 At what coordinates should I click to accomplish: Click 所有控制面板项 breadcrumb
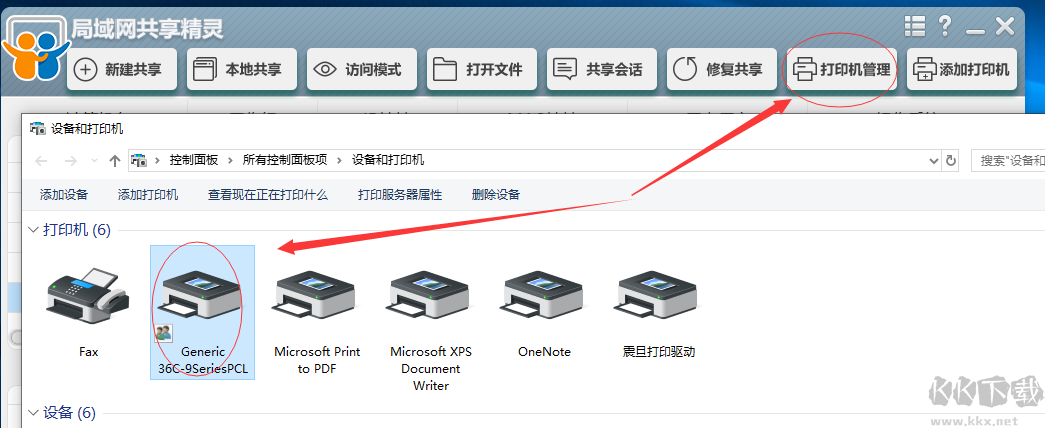click(x=285, y=160)
